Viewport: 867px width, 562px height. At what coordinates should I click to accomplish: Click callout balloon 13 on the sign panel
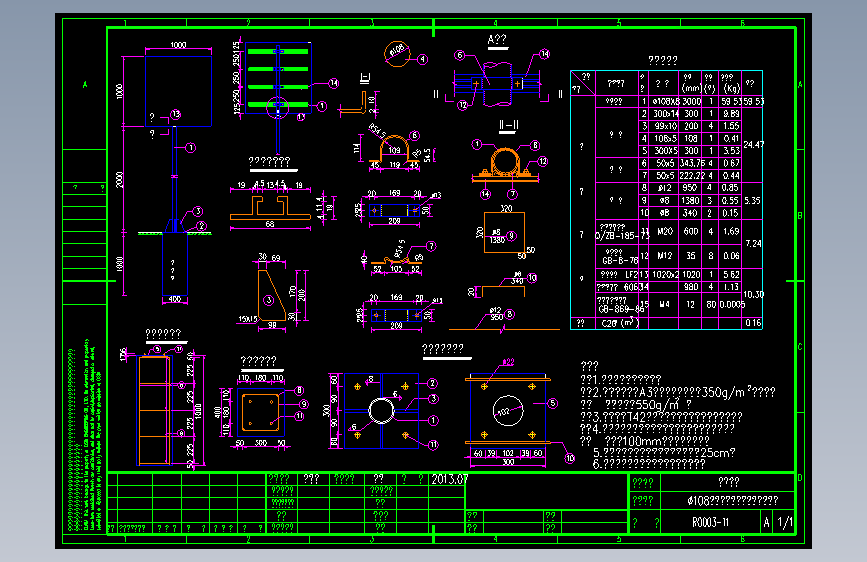point(176,114)
